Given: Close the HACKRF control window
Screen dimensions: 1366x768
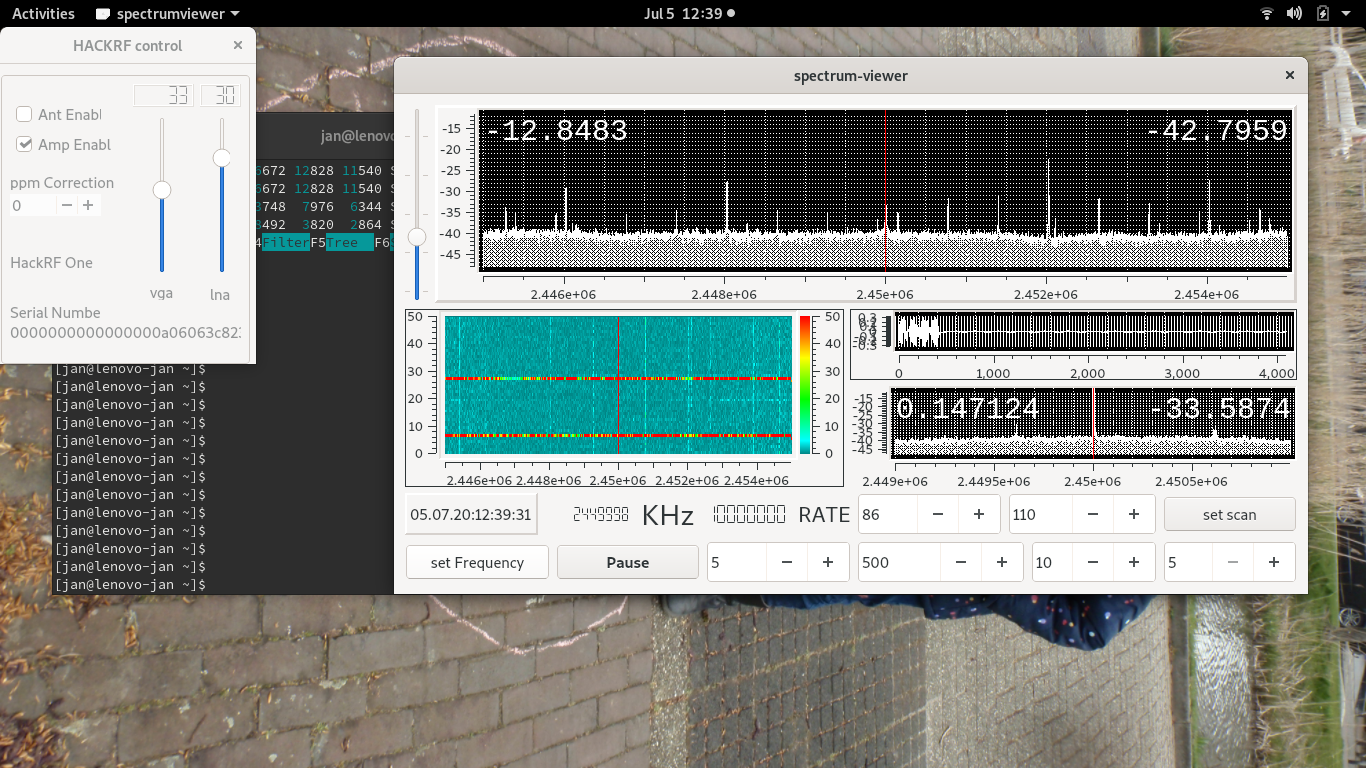Looking at the screenshot, I should pyautogui.click(x=237, y=45).
